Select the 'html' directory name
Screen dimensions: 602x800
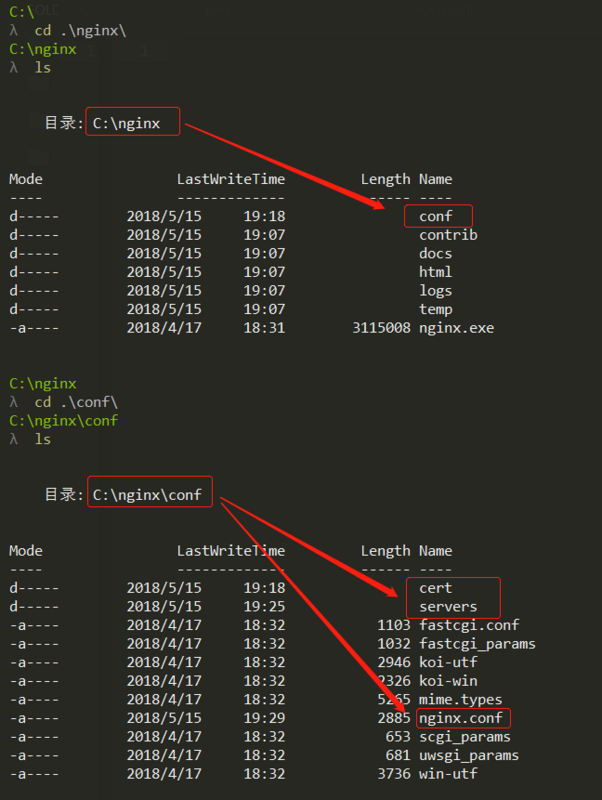(x=436, y=272)
